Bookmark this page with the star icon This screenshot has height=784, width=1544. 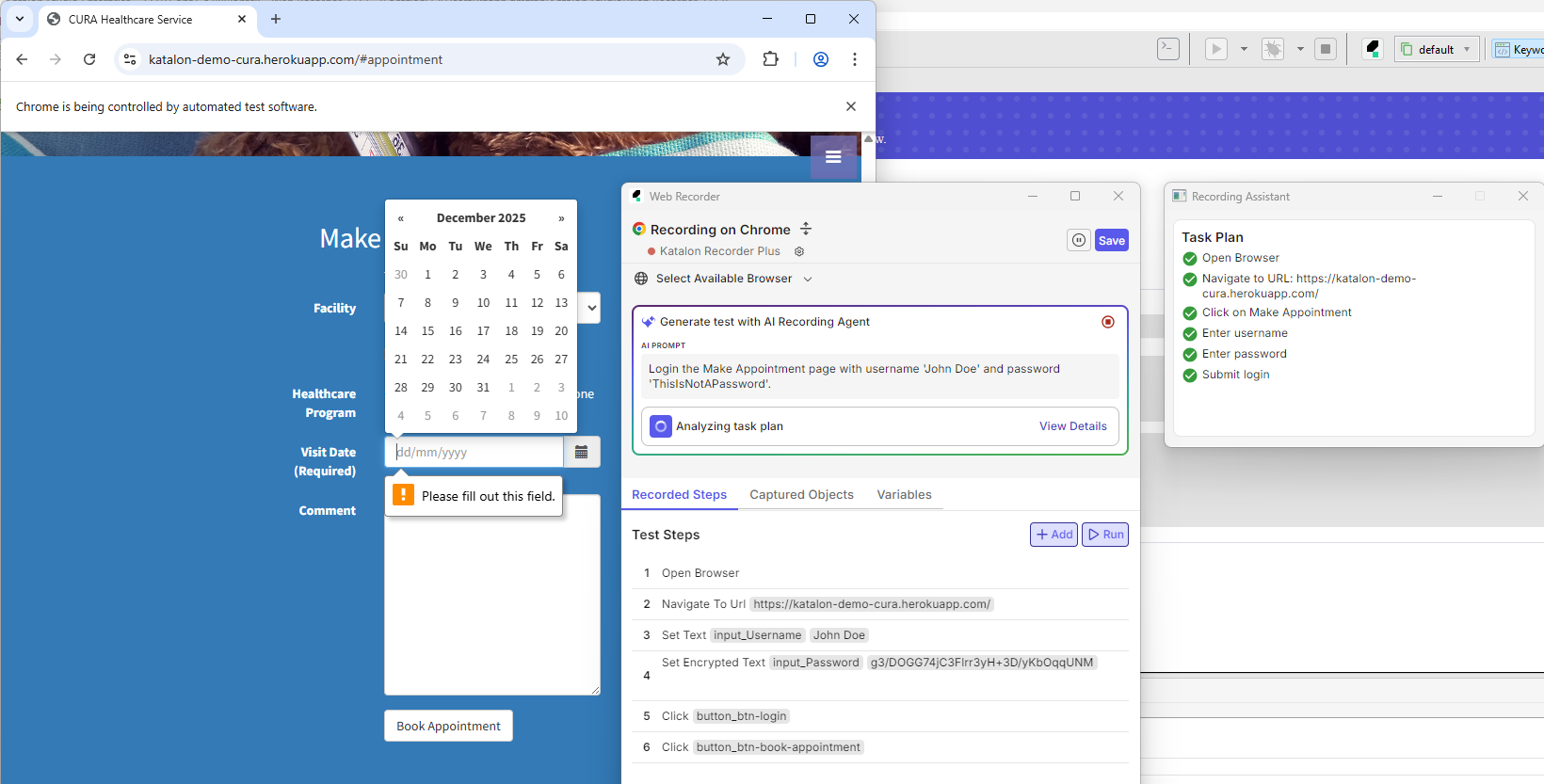click(x=723, y=59)
